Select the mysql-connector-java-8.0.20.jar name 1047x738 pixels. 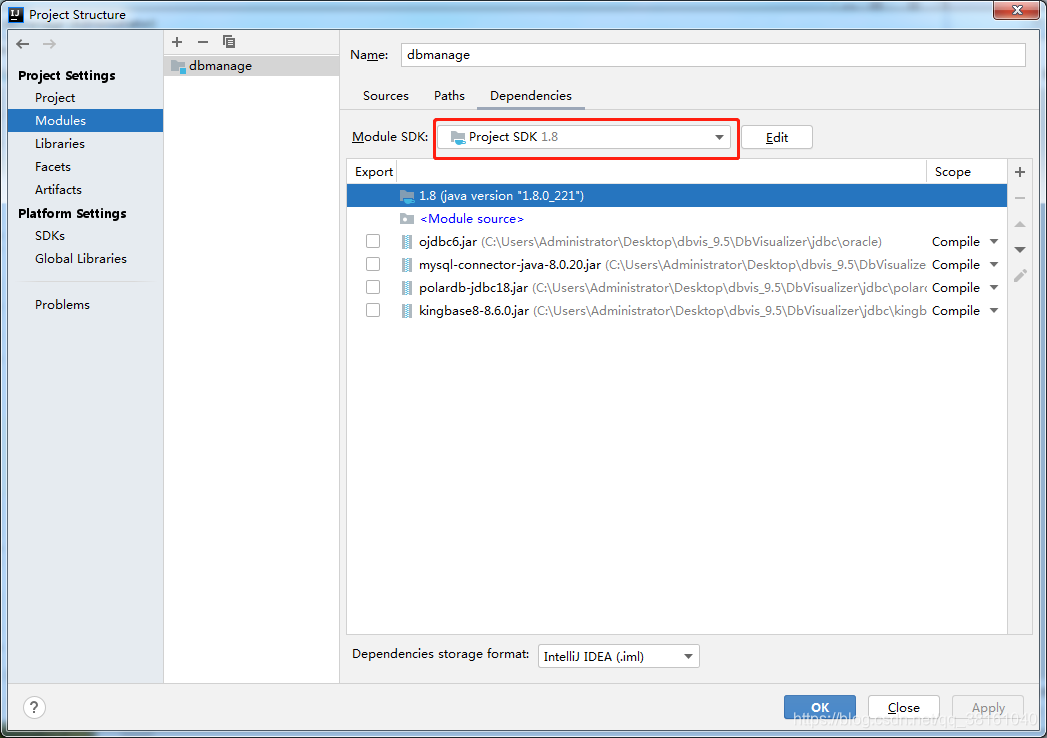pyautogui.click(x=509, y=265)
